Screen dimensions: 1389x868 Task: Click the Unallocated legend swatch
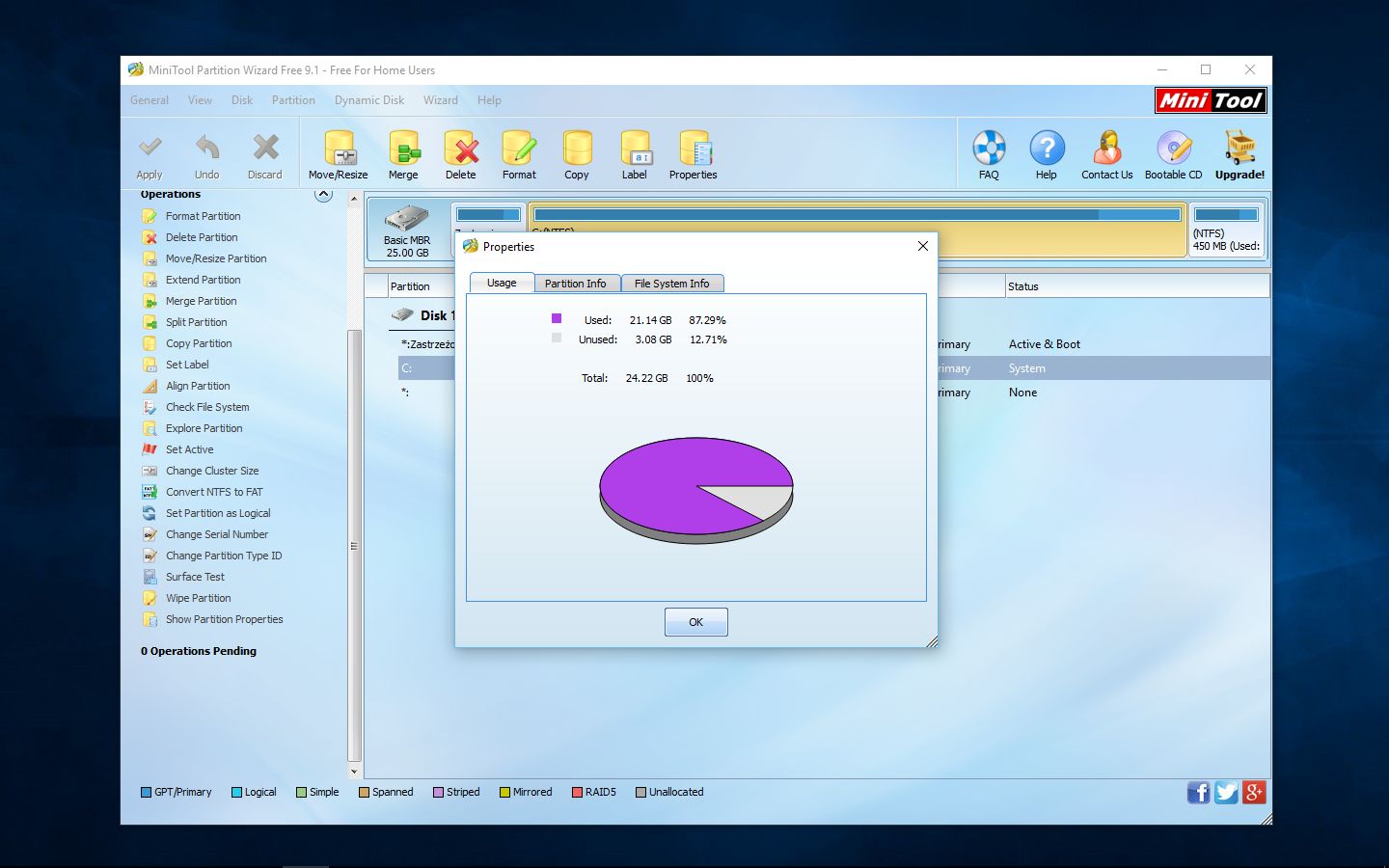click(640, 793)
